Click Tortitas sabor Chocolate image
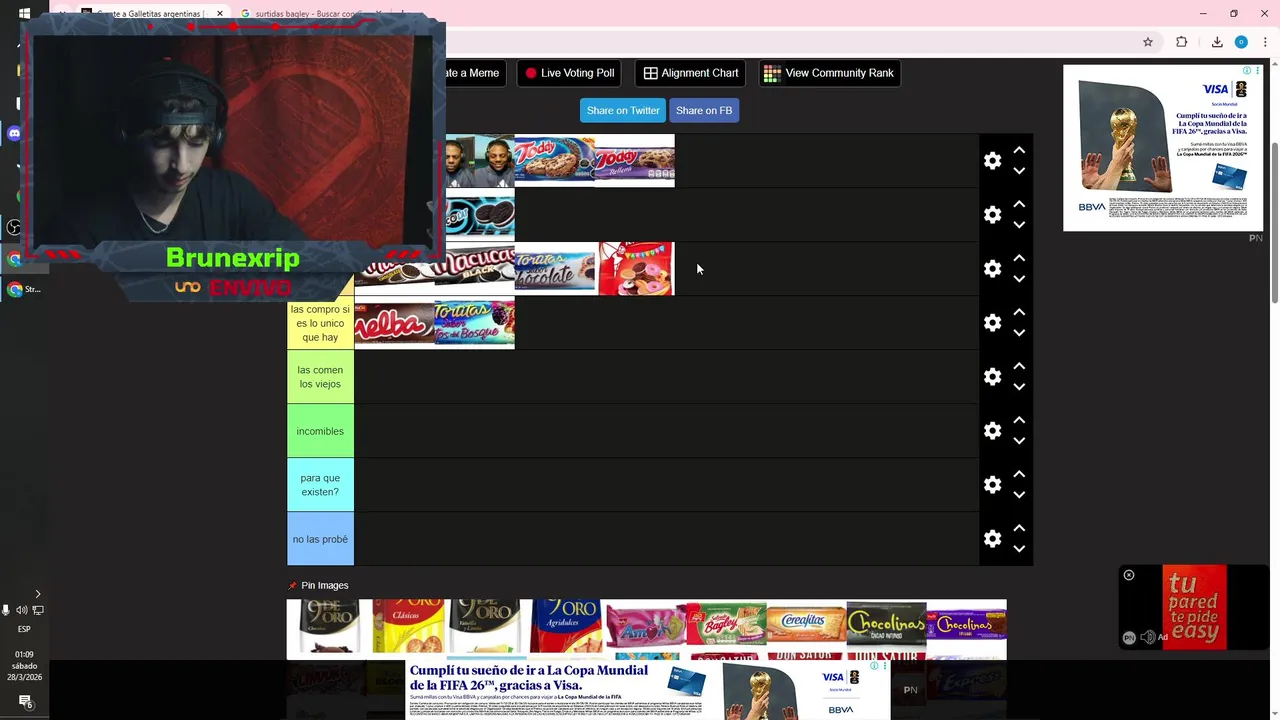1280x720 pixels. pyautogui.click(x=555, y=269)
